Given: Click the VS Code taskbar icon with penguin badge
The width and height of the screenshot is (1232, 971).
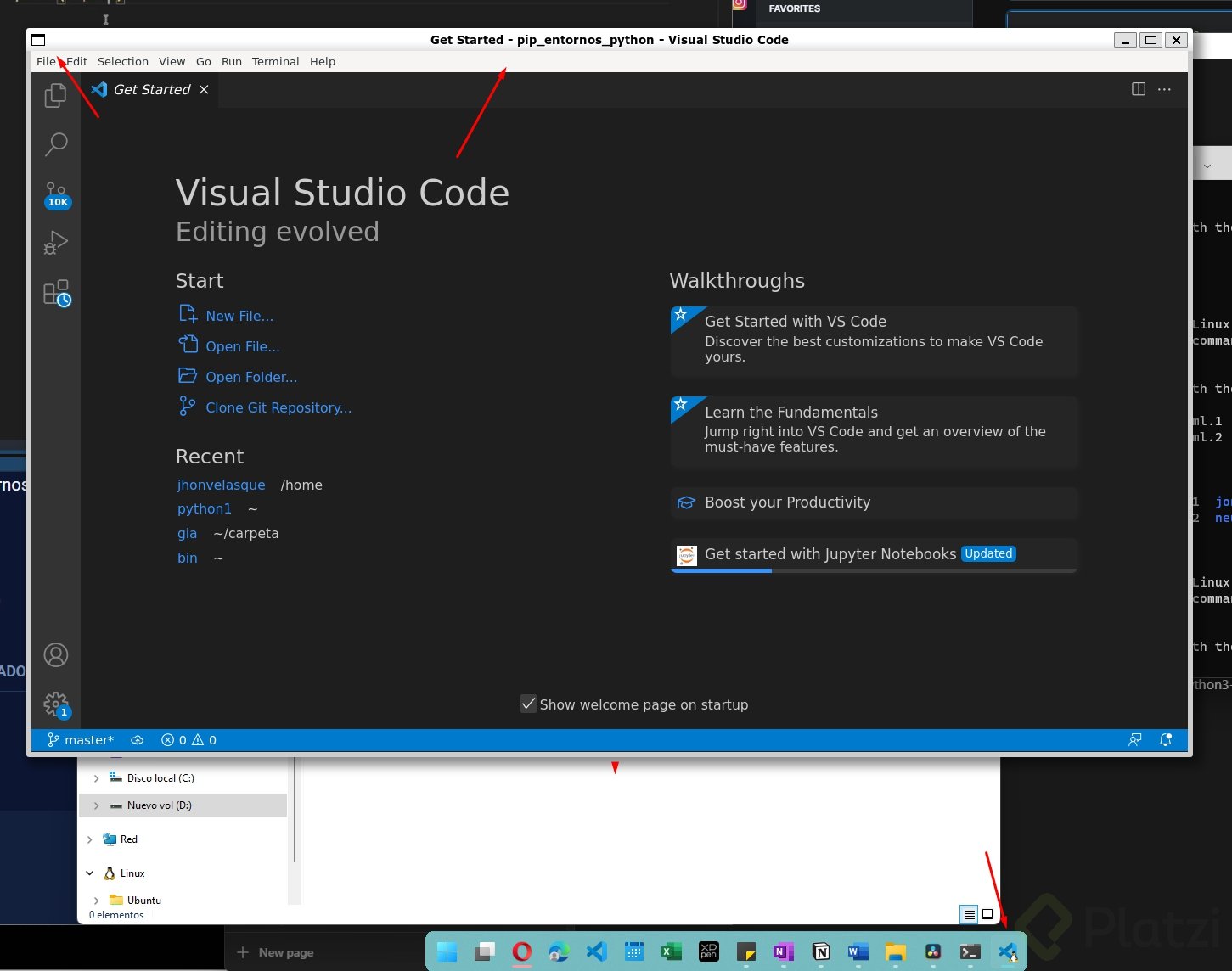Looking at the screenshot, I should tap(1008, 952).
